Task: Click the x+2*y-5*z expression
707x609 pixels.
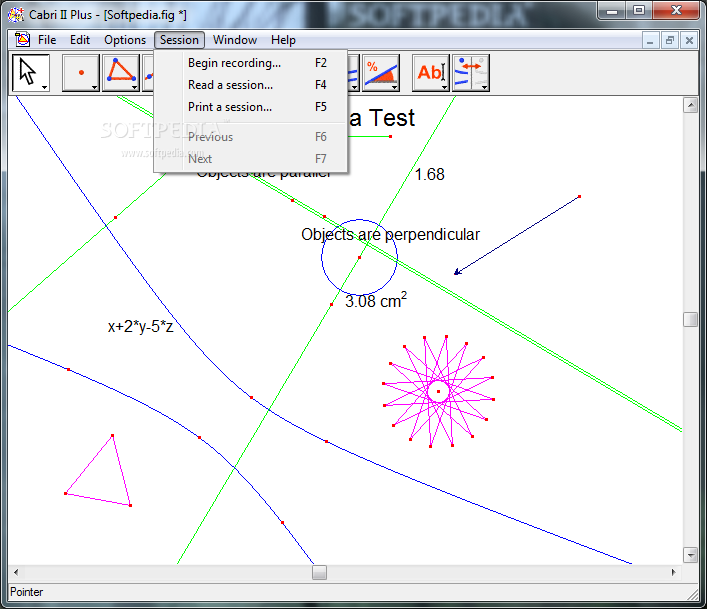Action: (x=140, y=326)
